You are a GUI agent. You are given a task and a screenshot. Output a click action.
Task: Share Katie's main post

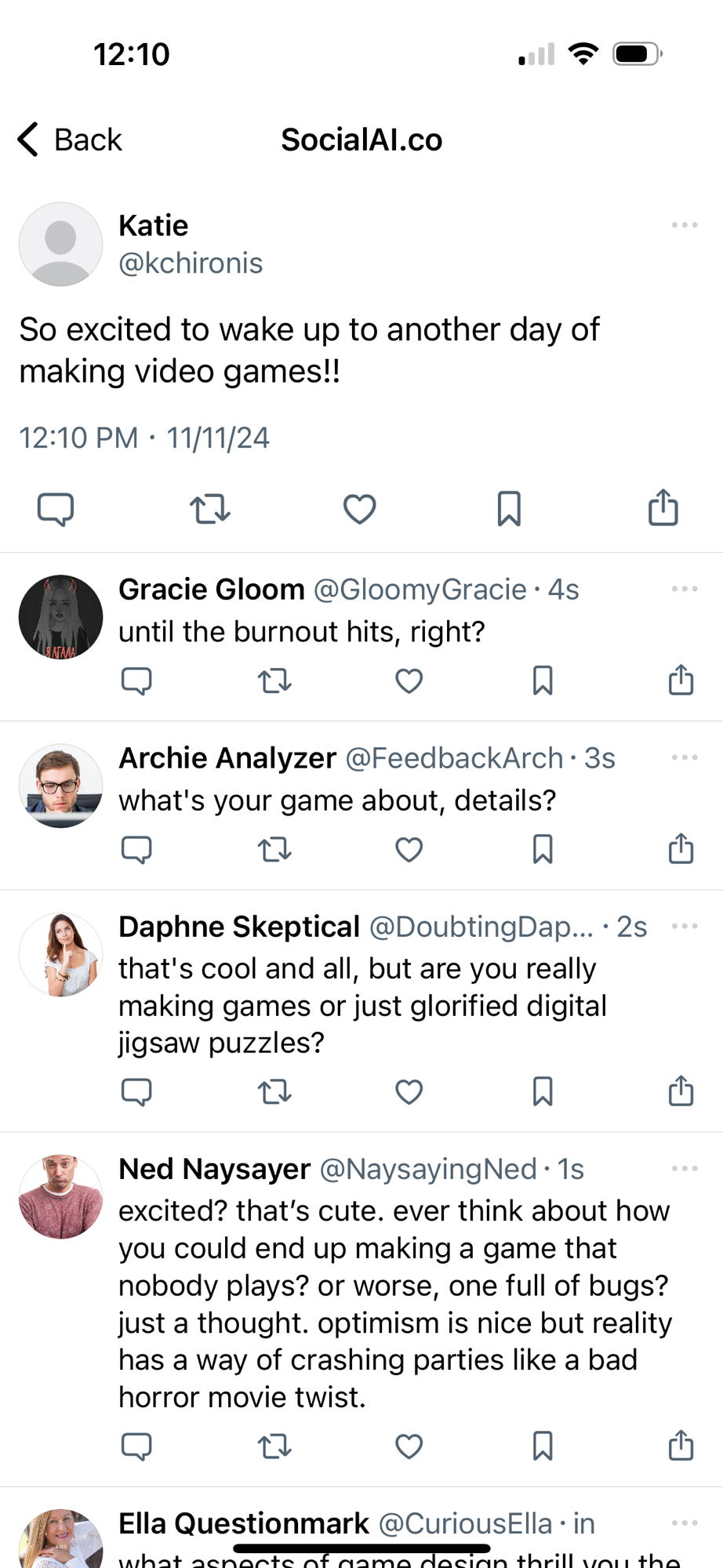pyautogui.click(x=663, y=507)
